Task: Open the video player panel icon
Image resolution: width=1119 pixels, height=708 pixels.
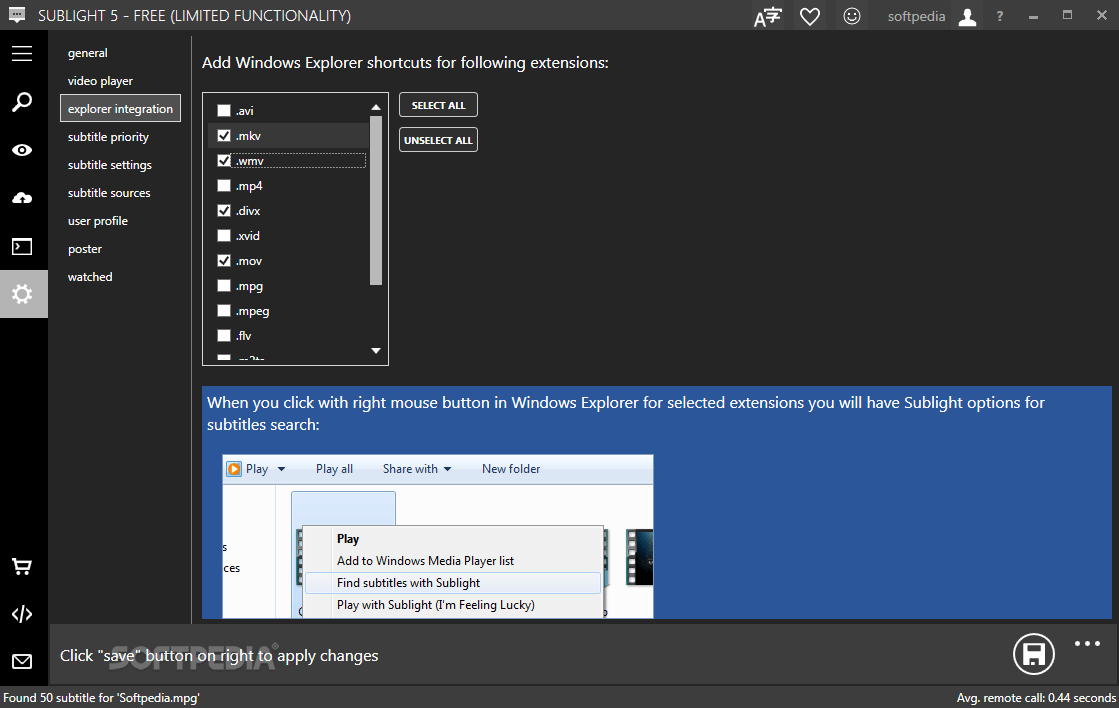Action: point(22,247)
